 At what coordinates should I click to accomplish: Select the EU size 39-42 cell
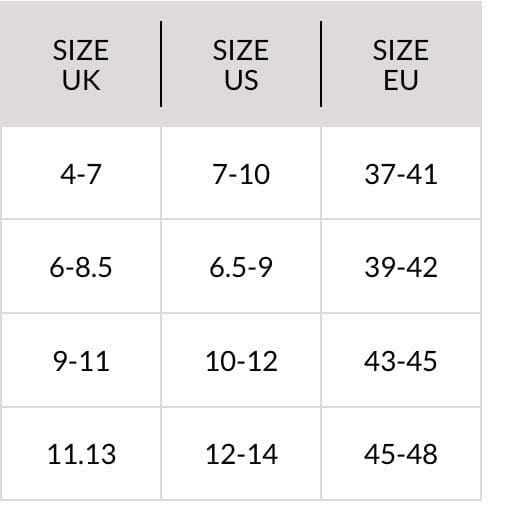pyautogui.click(x=401, y=266)
